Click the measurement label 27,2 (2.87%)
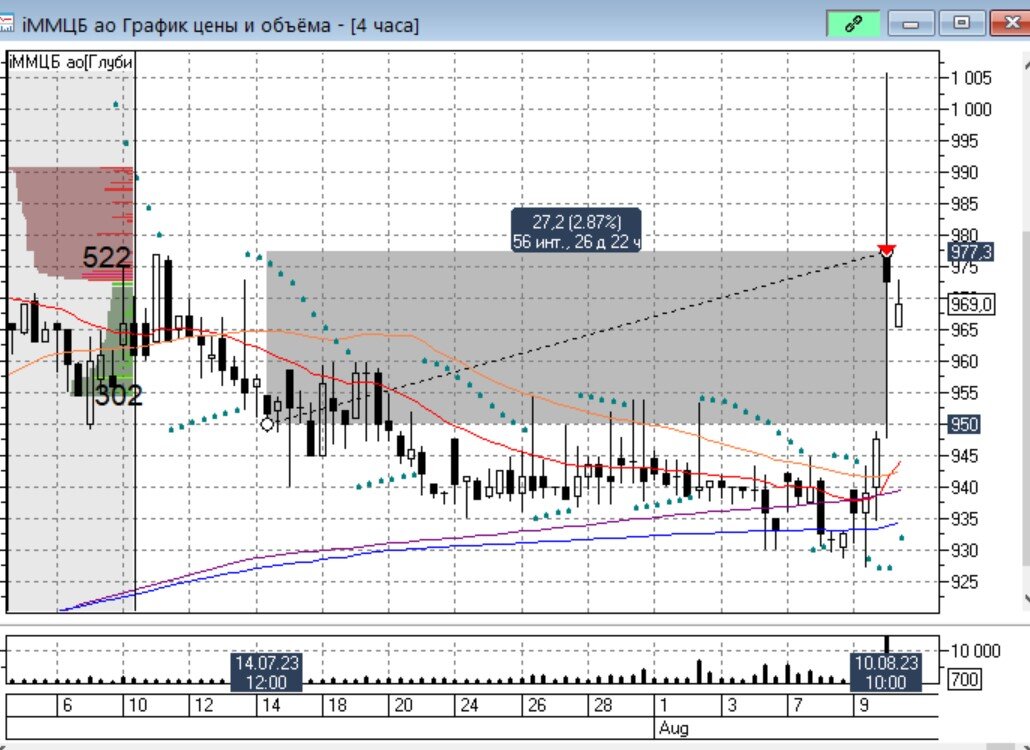Image resolution: width=1030 pixels, height=750 pixels. 577,231
